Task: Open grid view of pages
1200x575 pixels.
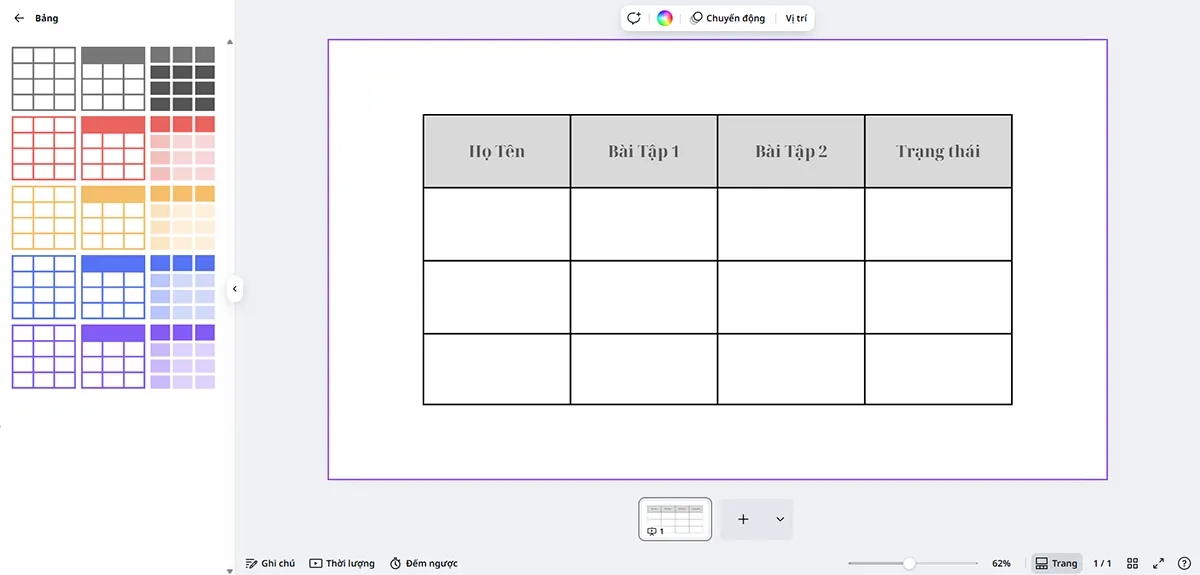Action: 1133,563
